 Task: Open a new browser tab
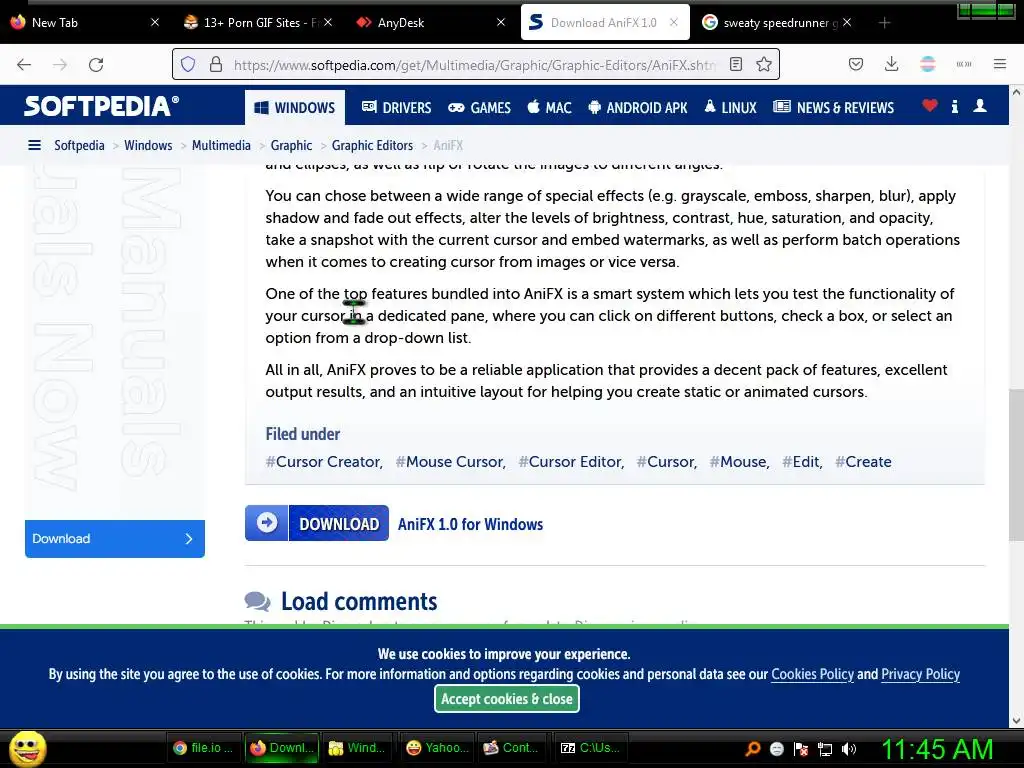(x=884, y=23)
